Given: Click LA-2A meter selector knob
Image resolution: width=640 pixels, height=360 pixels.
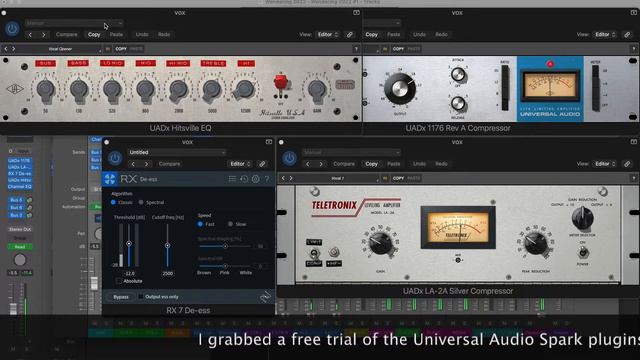Looking at the screenshot, I should [x=582, y=218].
